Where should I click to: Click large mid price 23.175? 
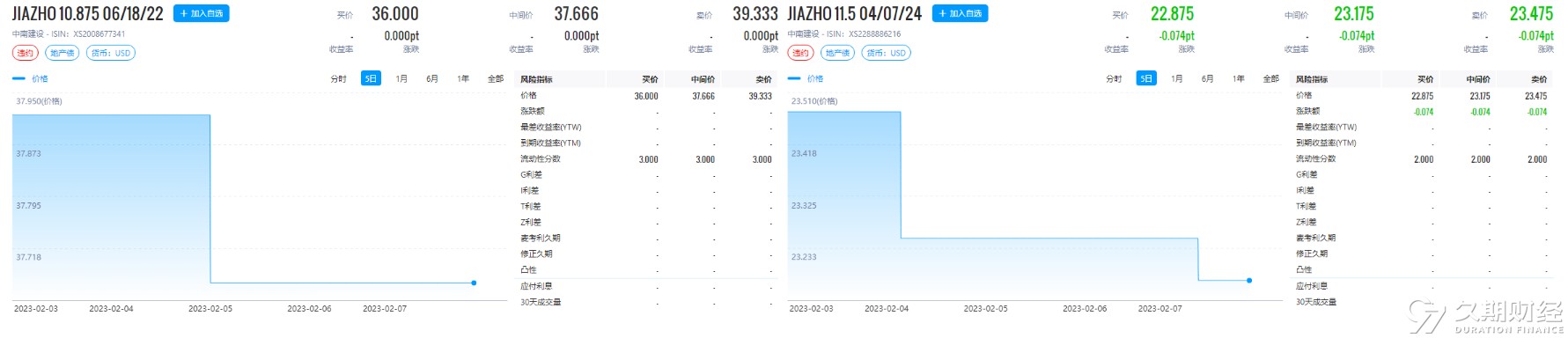[1353, 14]
